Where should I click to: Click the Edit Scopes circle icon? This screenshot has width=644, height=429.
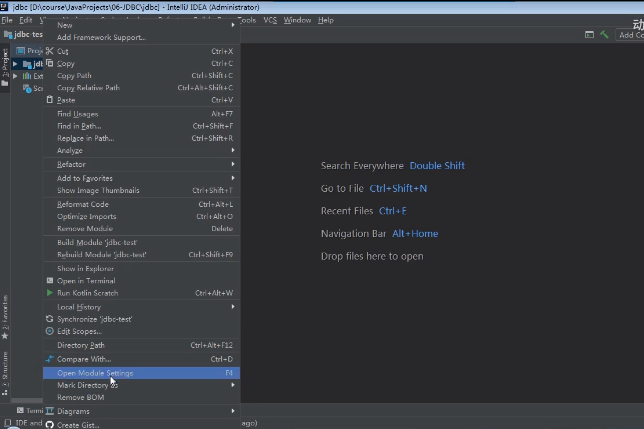point(50,331)
